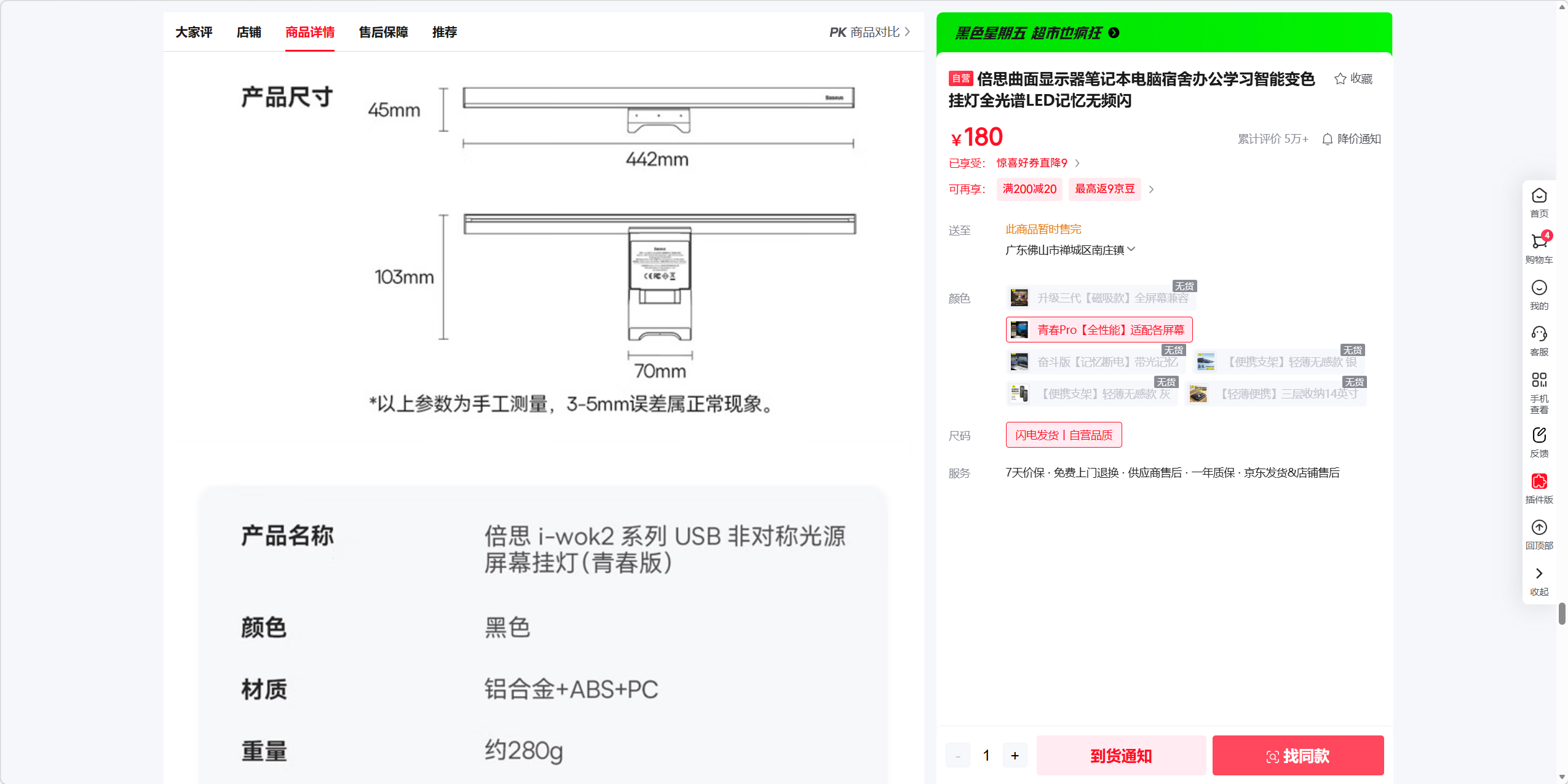This screenshot has width=1568, height=784.
Task: Click the 到货通知 button
Action: (1120, 756)
